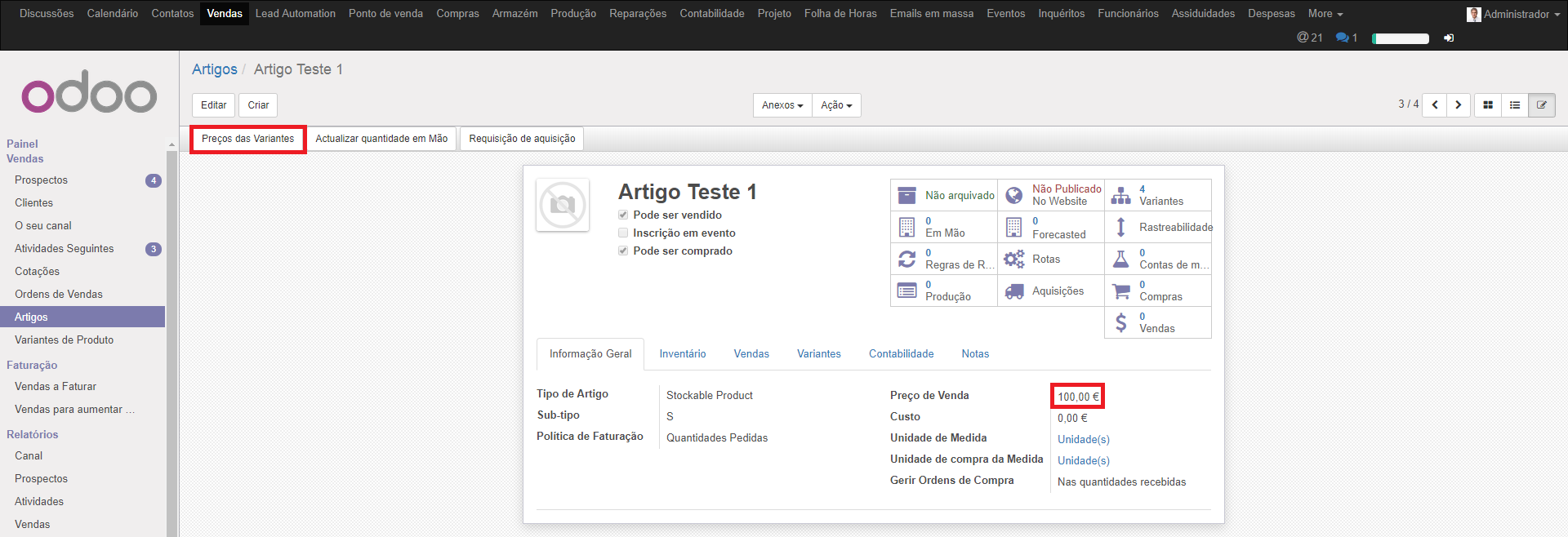Image resolution: width=1568 pixels, height=537 pixels.
Task: Open the More menu in top bar
Action: 1325,14
